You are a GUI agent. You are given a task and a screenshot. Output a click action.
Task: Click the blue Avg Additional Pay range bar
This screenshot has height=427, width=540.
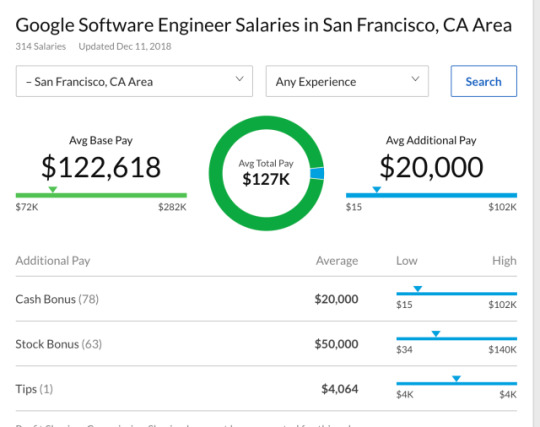[x=432, y=195]
